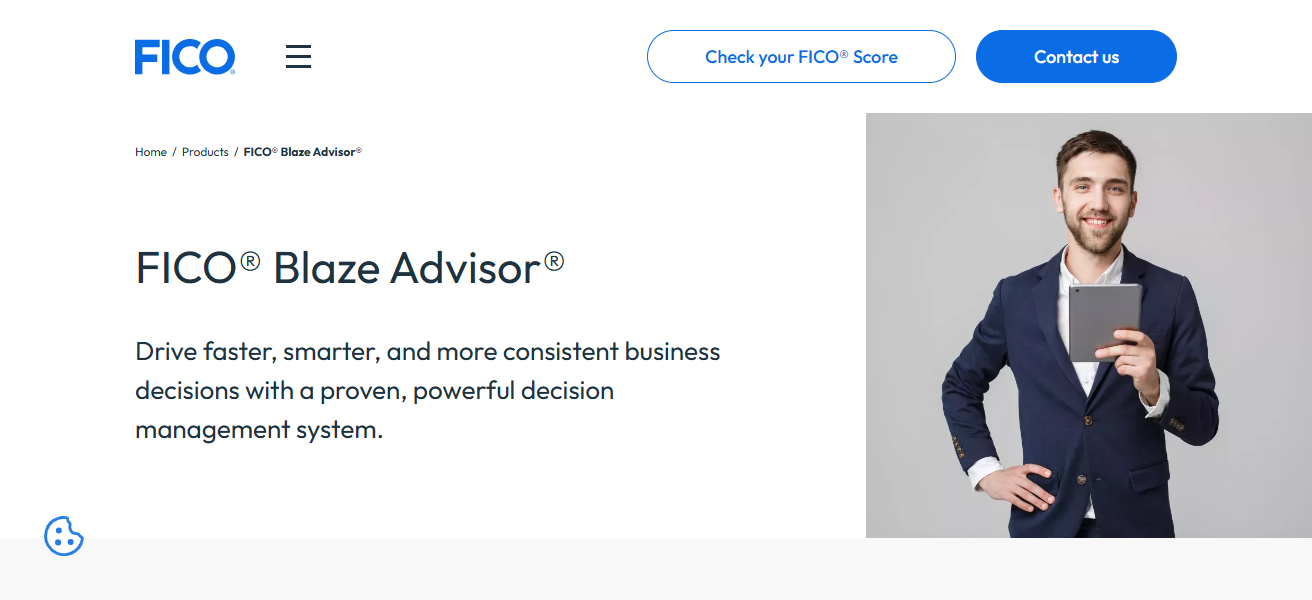Click Contact us to reach sales
This screenshot has height=600, width=1312.
1076,56
